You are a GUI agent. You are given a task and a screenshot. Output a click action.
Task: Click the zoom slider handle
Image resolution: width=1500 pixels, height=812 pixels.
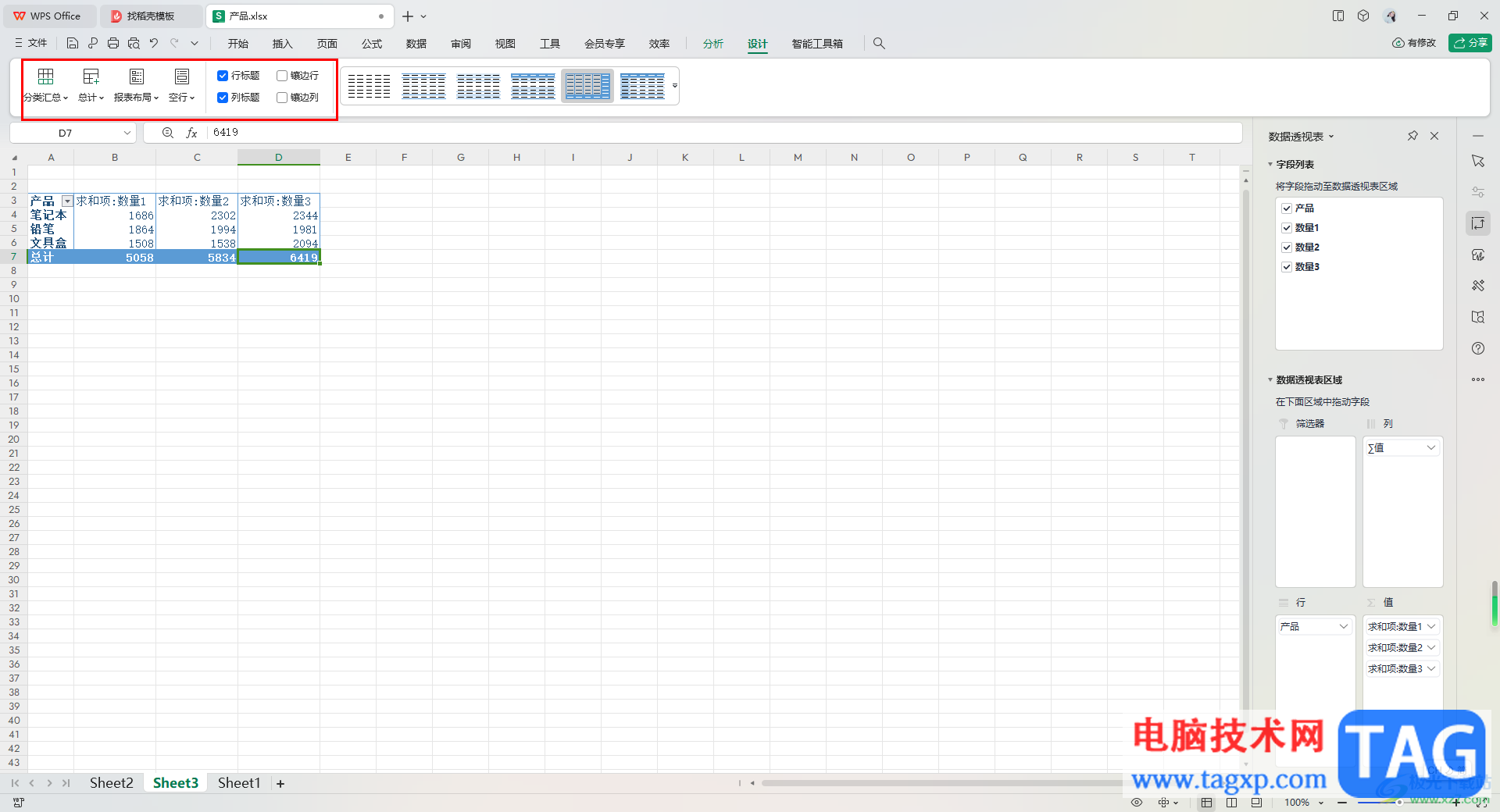click(1399, 803)
